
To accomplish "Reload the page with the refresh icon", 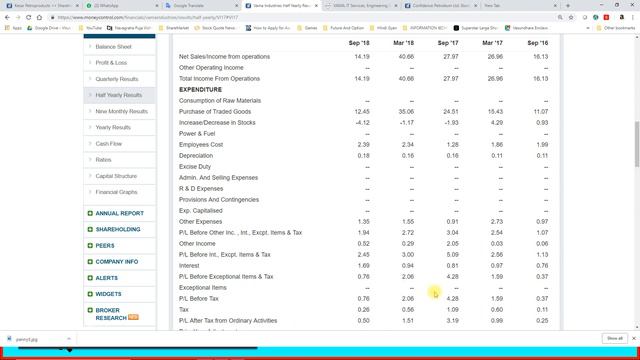I will point(29,18).
